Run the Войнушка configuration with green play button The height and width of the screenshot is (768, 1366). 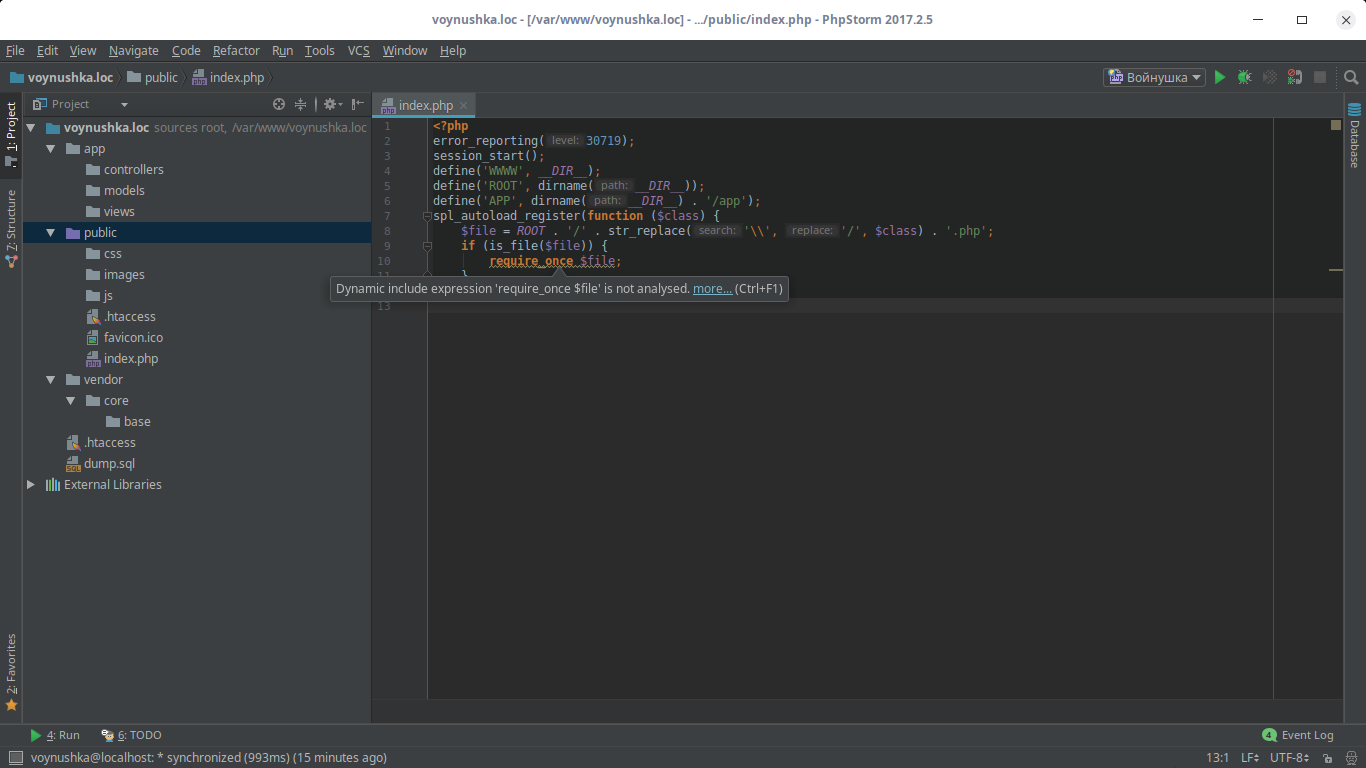1219,77
